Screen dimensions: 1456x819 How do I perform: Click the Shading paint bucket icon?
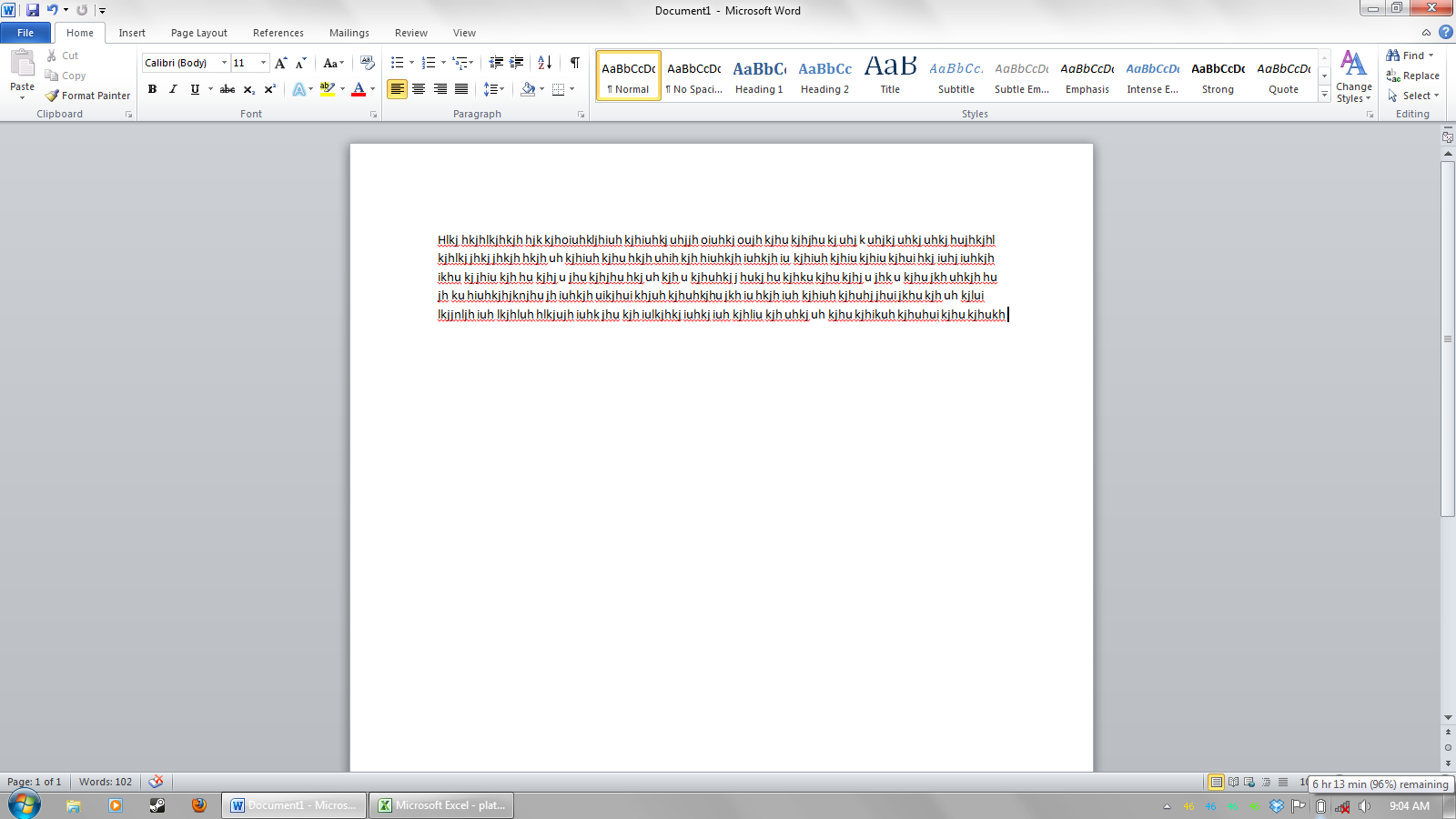coord(528,89)
